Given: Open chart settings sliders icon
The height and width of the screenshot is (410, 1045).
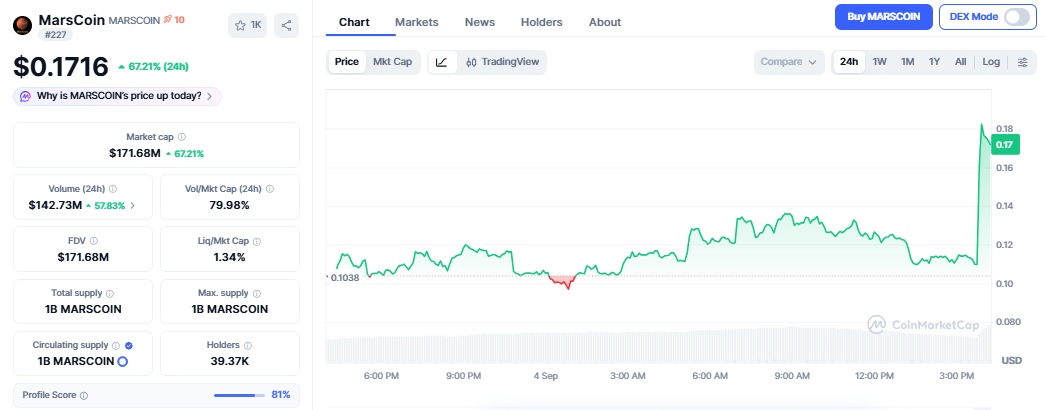Looking at the screenshot, I should click(1023, 62).
